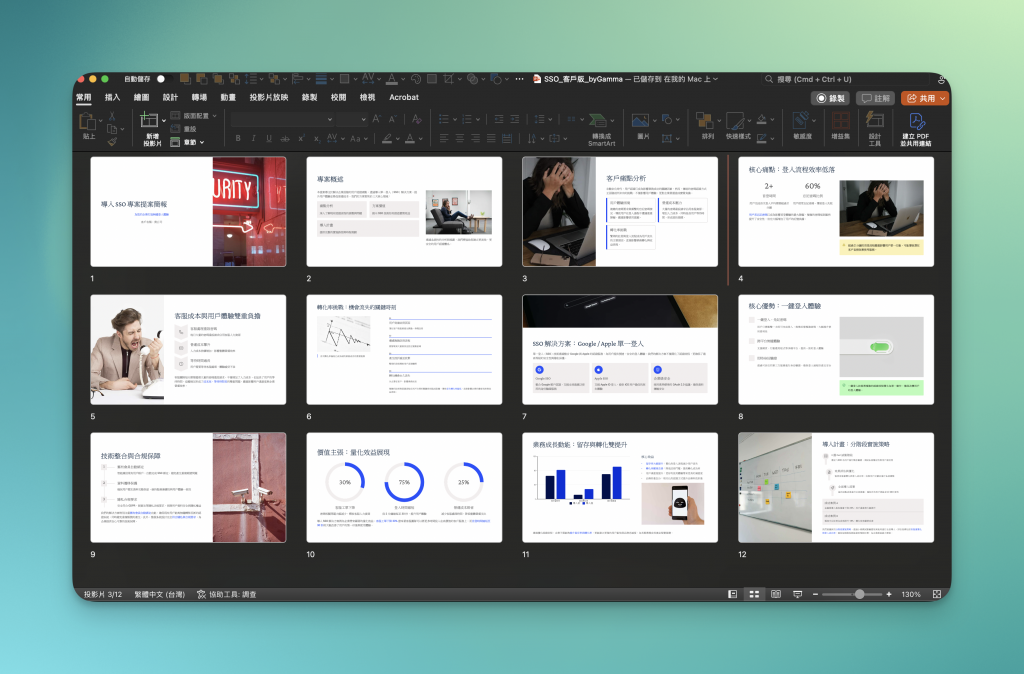Click the Shape Fill bucket icon

(761, 119)
